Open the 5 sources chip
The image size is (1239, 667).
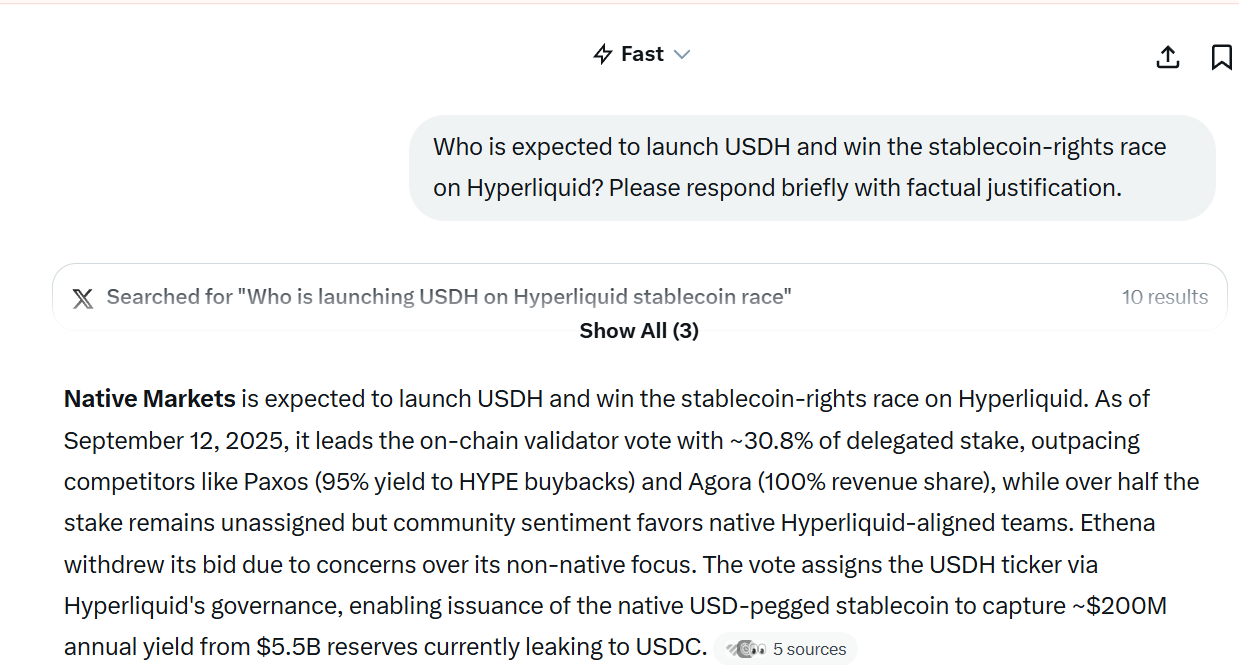[x=786, y=649]
